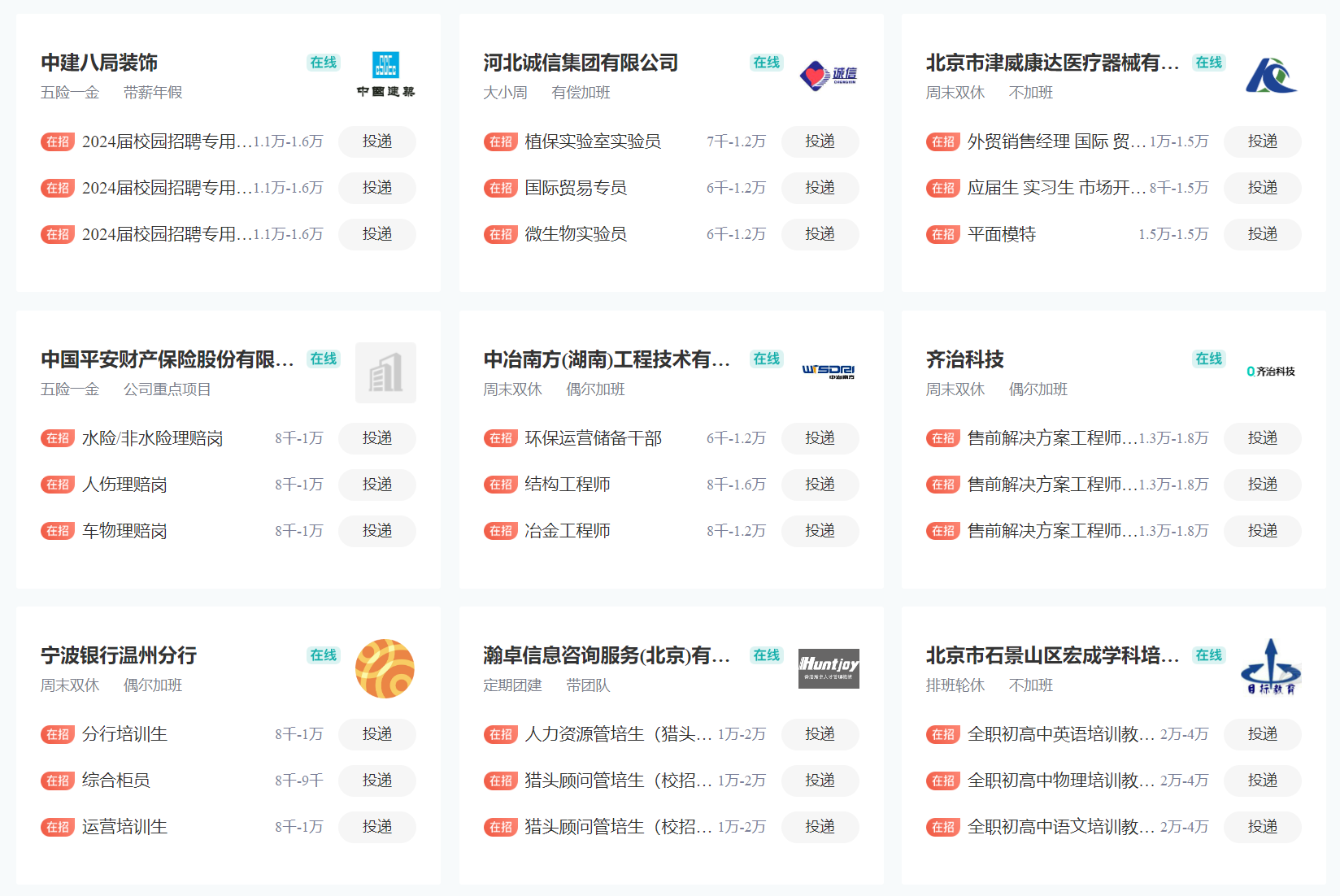
Task: Open company page 齐治科技
Action: (965, 359)
